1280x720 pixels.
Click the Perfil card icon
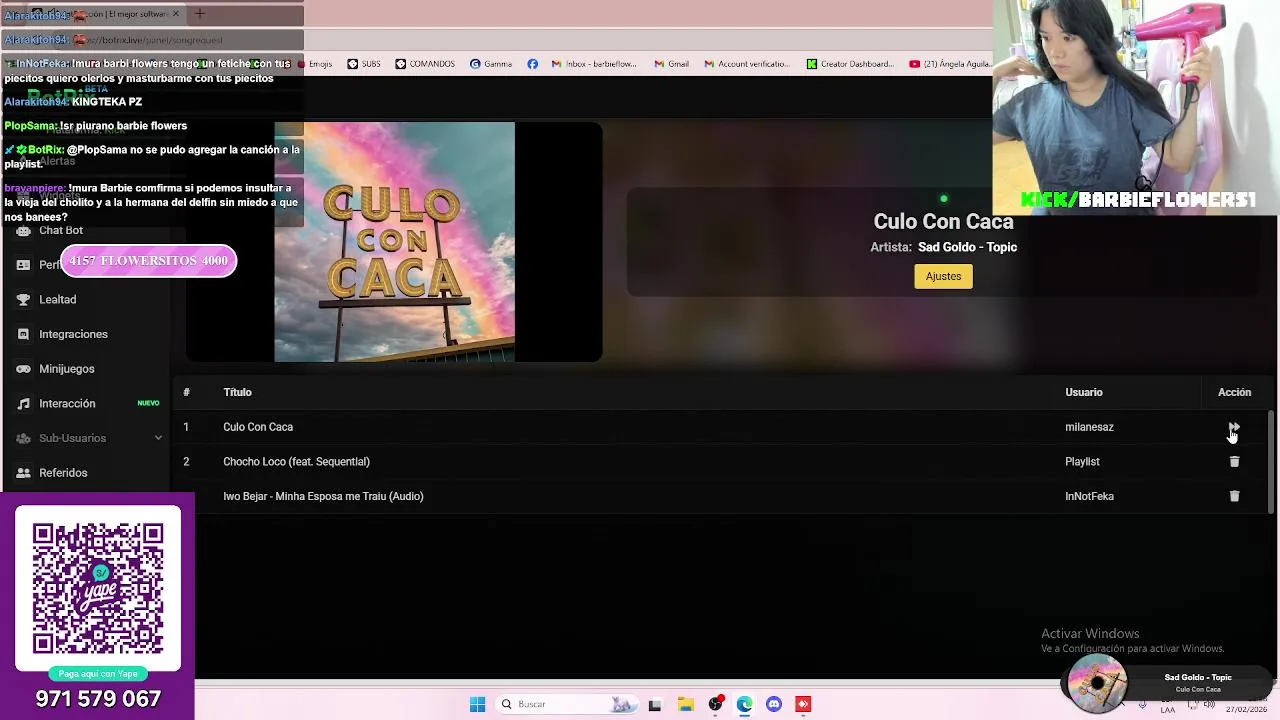coord(23,265)
